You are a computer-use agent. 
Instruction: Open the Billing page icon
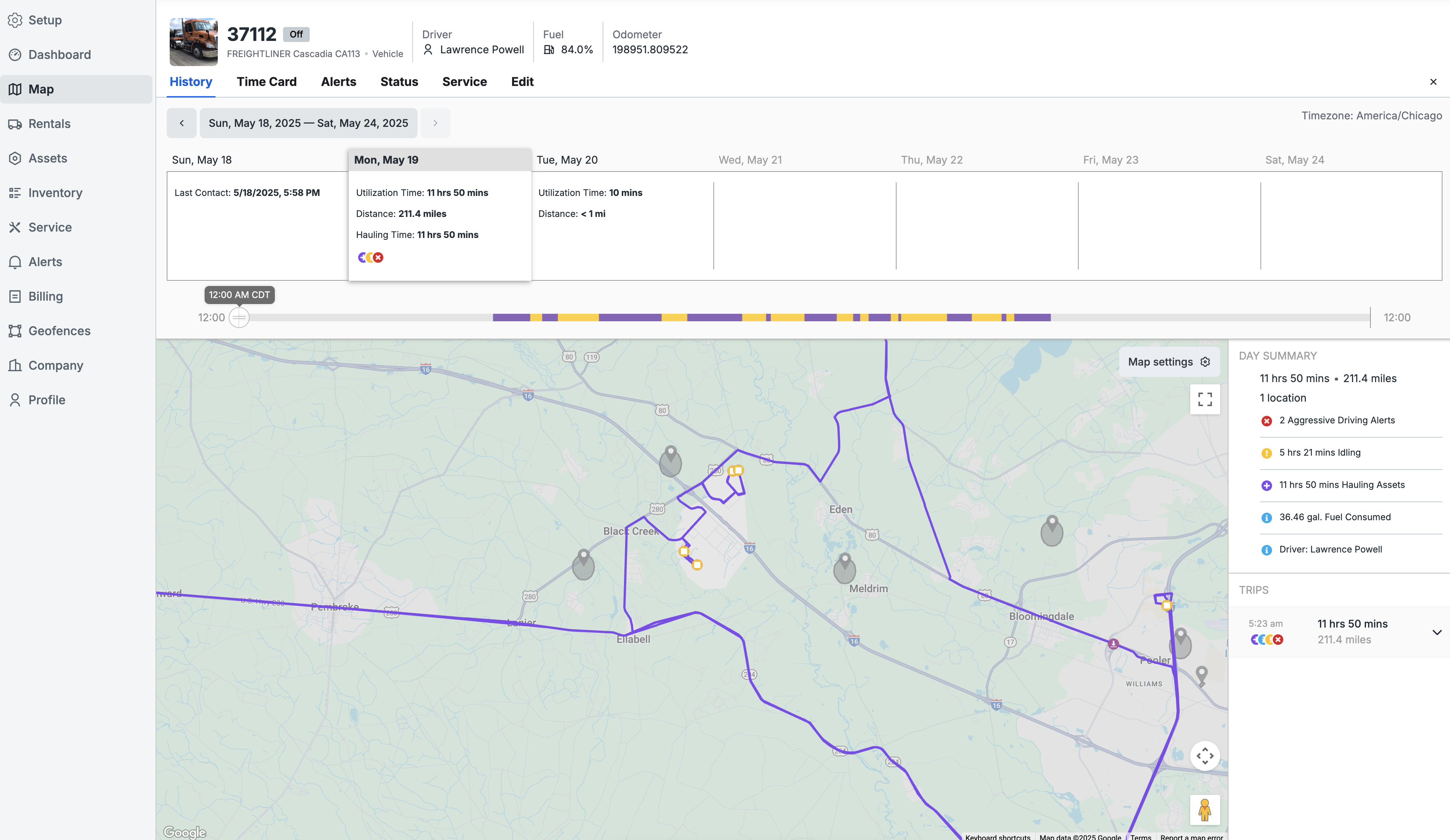coord(15,296)
